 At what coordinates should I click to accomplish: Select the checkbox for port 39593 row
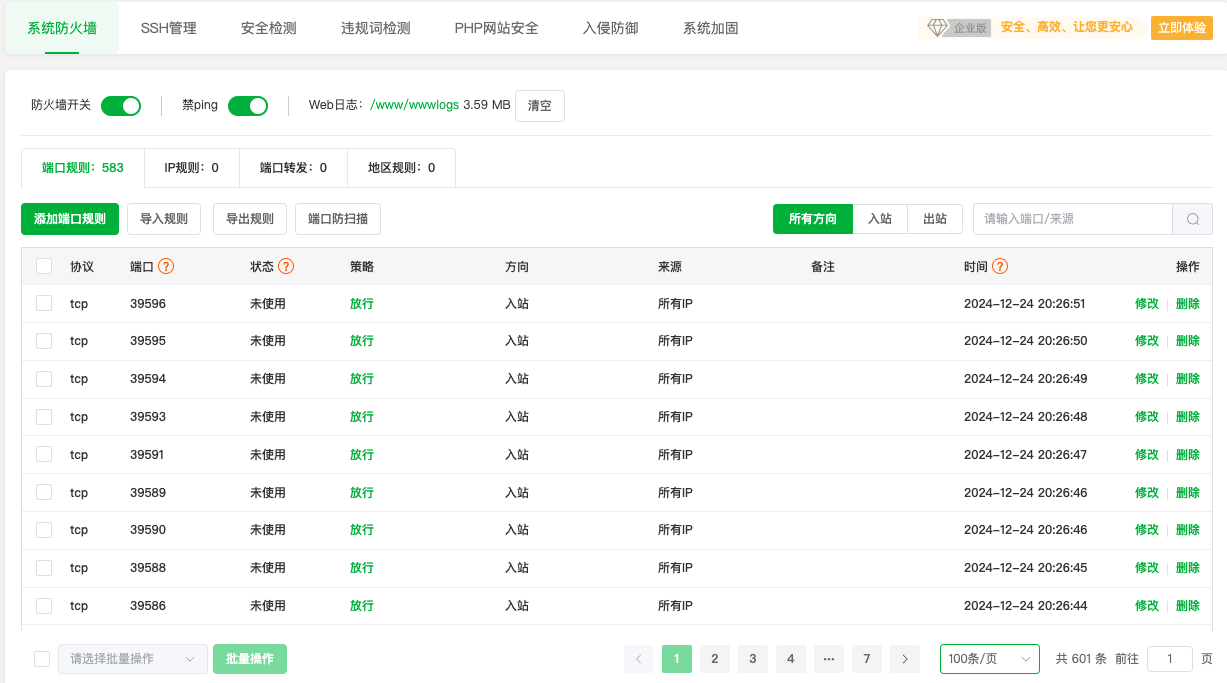pos(44,416)
